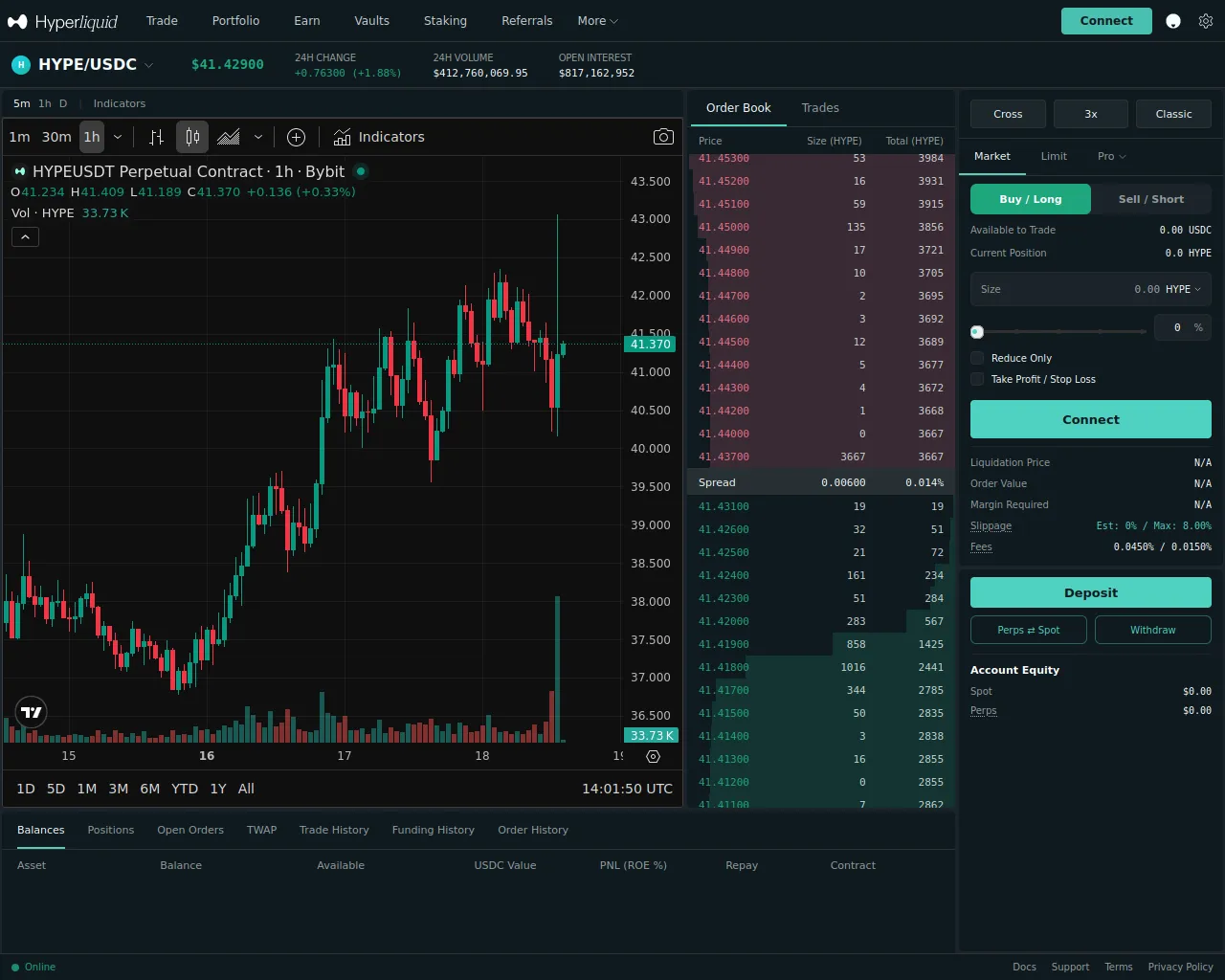Click the order size percentage slider handle

pyautogui.click(x=977, y=332)
